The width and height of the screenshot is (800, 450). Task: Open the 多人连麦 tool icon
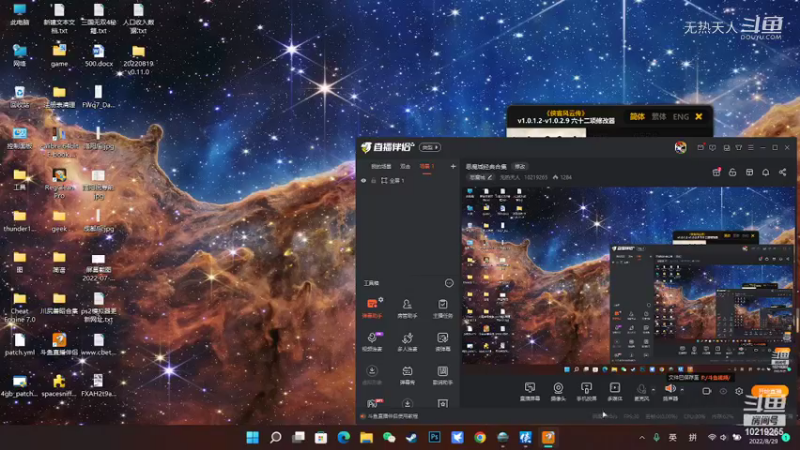coord(407,341)
